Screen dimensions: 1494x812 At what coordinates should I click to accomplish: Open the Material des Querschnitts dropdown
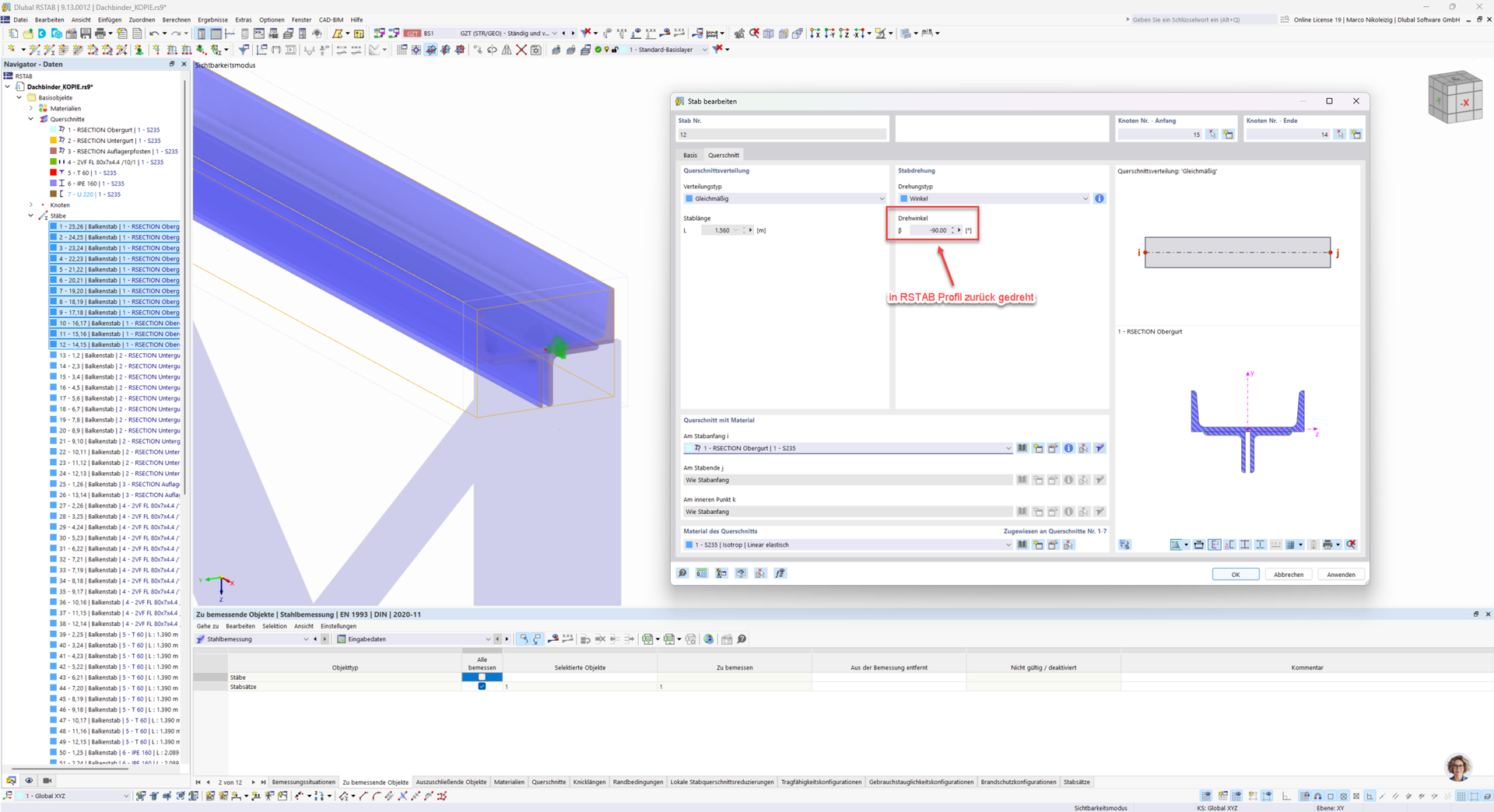click(x=847, y=544)
